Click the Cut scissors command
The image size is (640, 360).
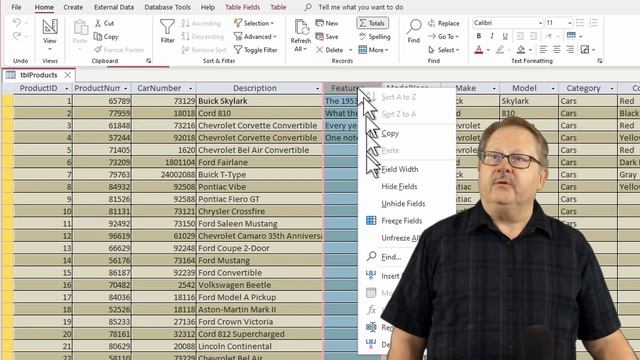click(x=104, y=23)
